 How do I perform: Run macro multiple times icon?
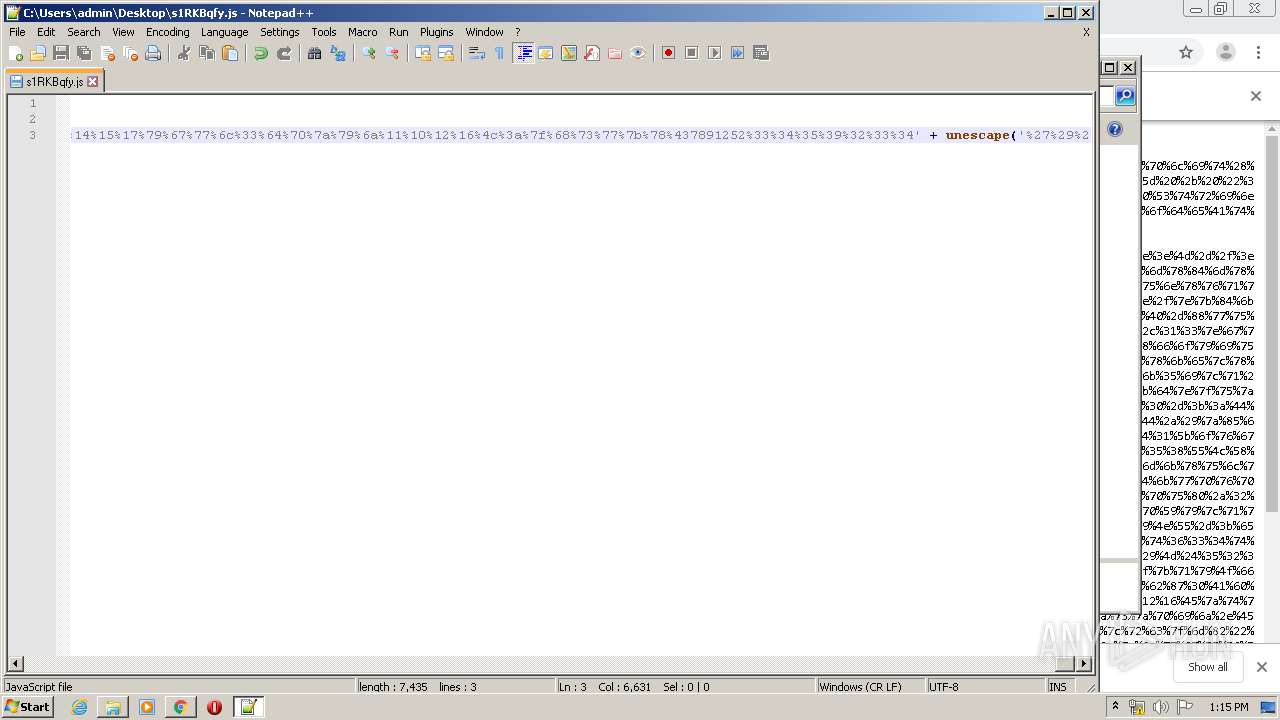737,53
